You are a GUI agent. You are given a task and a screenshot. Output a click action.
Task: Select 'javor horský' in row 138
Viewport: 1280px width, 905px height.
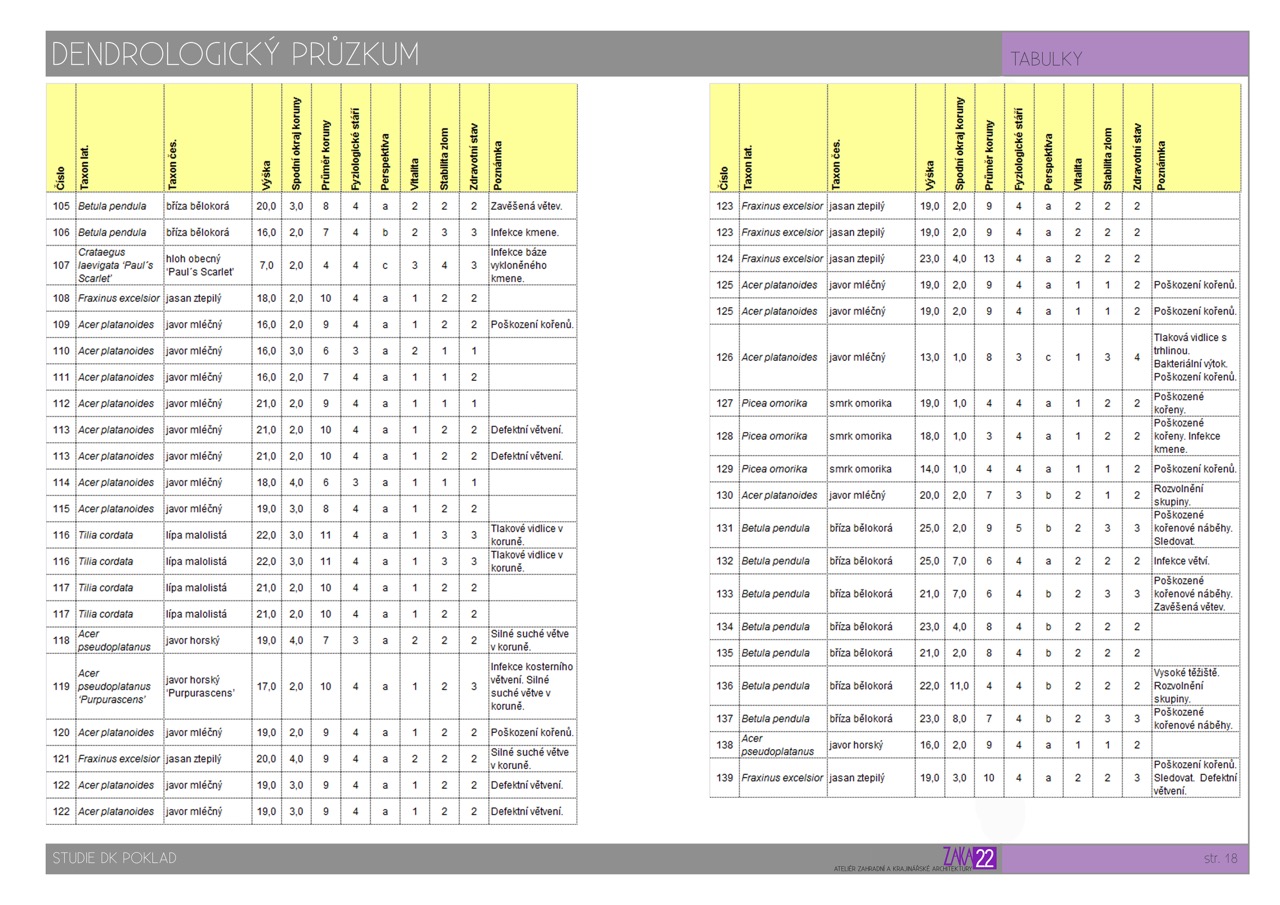(x=858, y=745)
